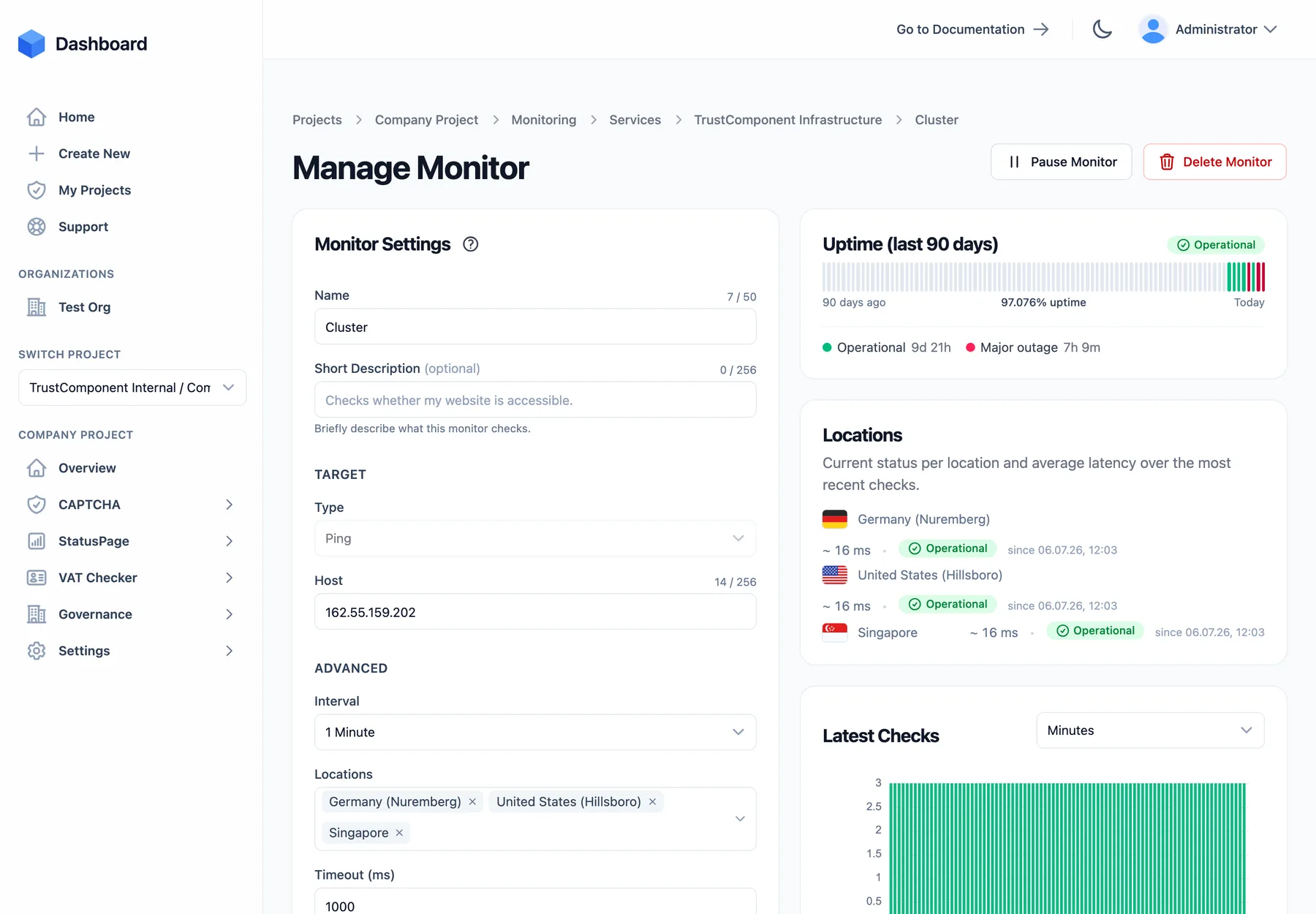Open the Switch Project dropdown
Screen dimensions: 1316x914
pyautogui.click(x=132, y=388)
